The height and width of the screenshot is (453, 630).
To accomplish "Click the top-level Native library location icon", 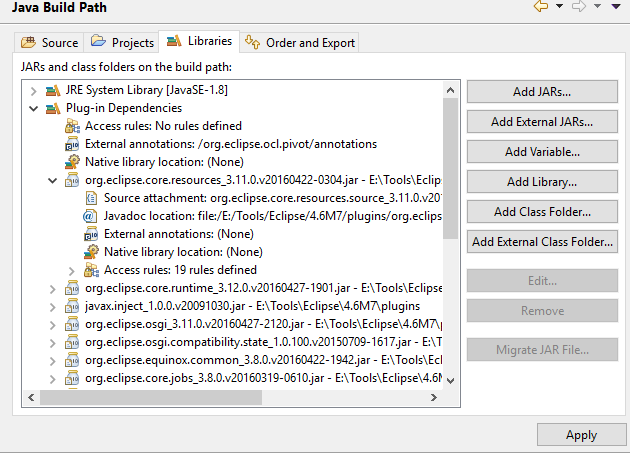I will pos(72,162).
